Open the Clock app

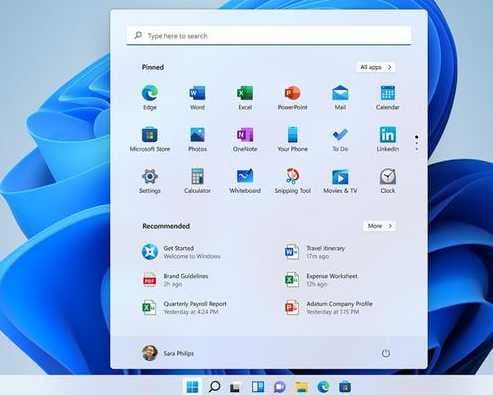tap(388, 181)
